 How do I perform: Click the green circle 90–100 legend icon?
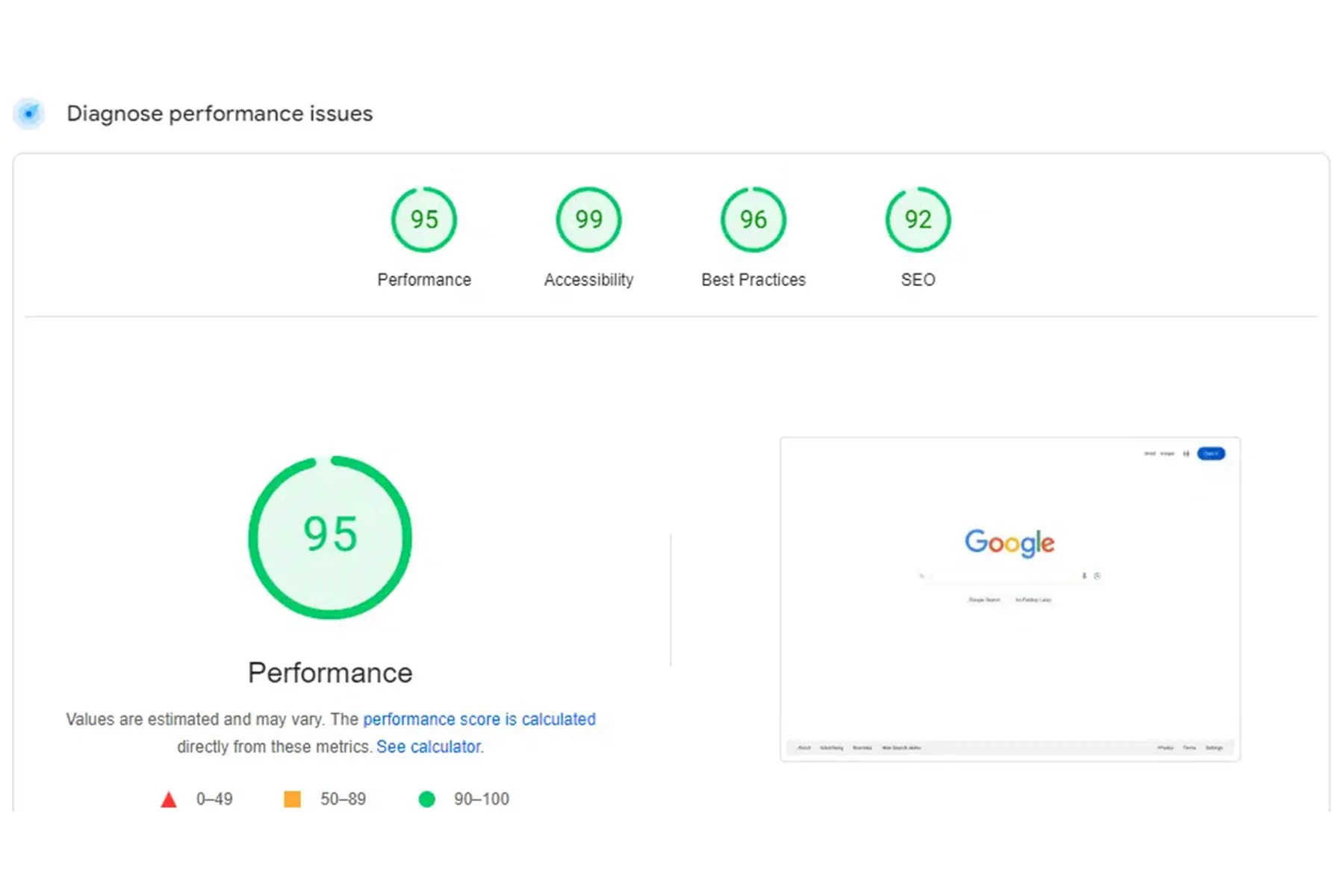coord(426,800)
